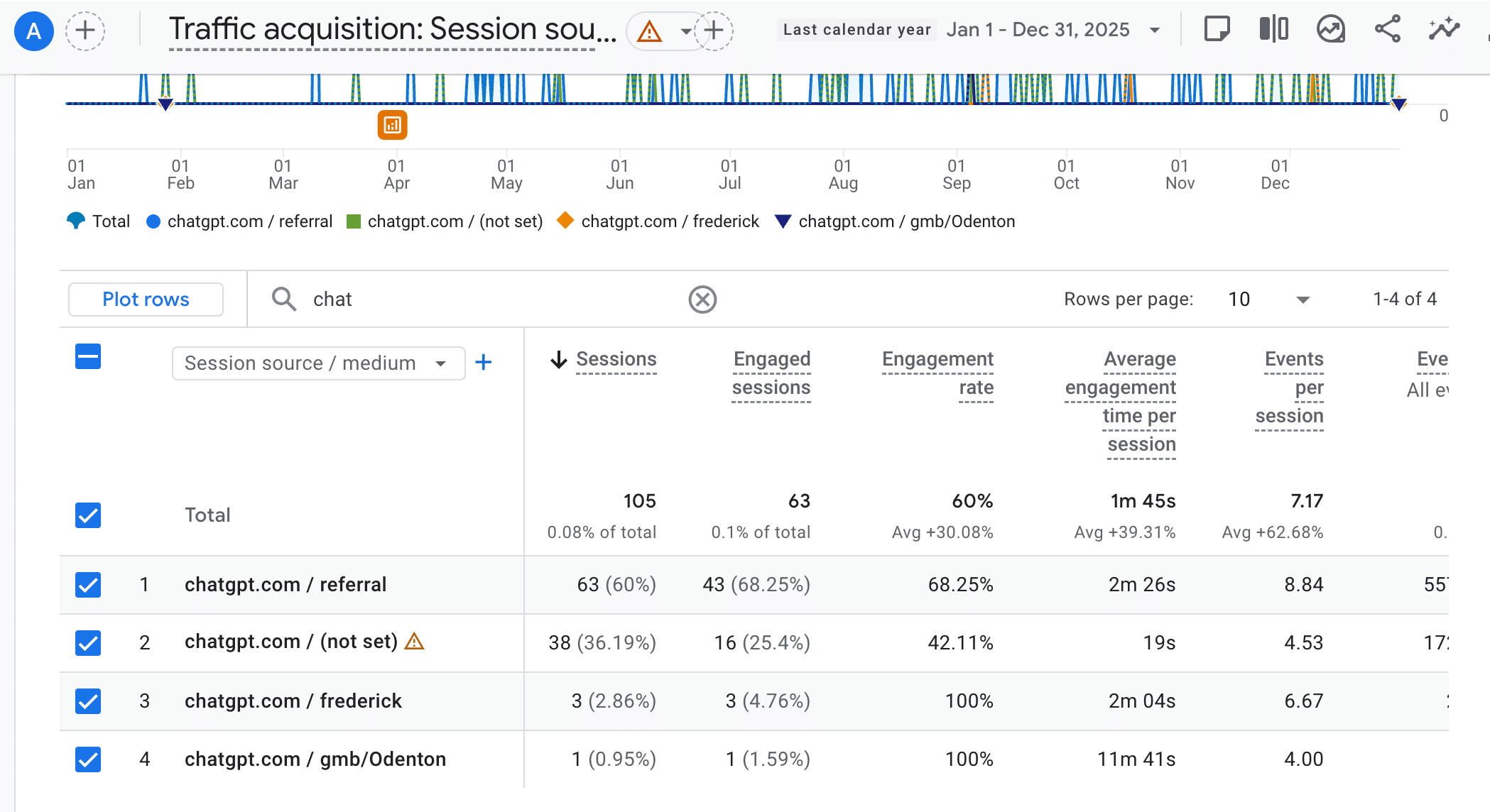Clear the search with X icon

[702, 300]
